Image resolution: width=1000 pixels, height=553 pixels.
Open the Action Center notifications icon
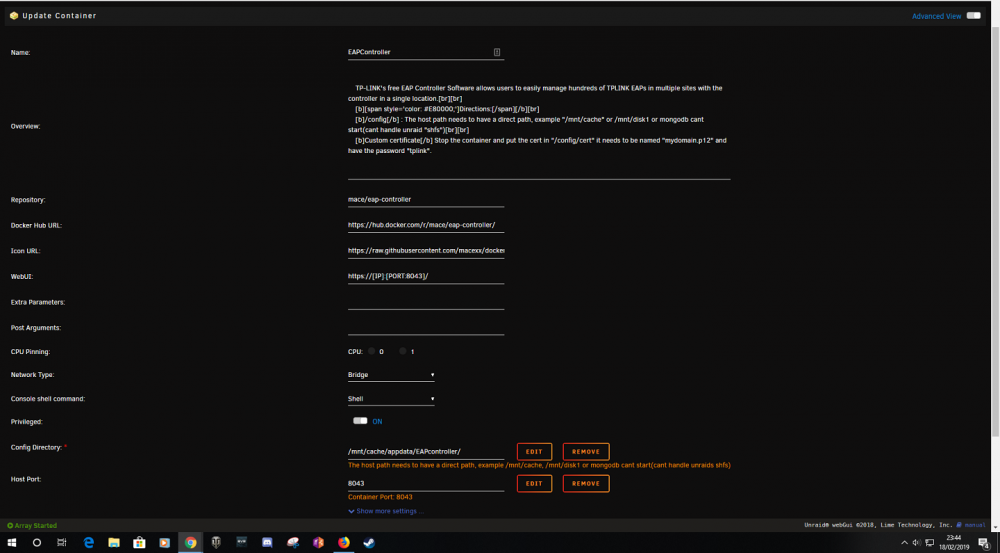coord(984,543)
